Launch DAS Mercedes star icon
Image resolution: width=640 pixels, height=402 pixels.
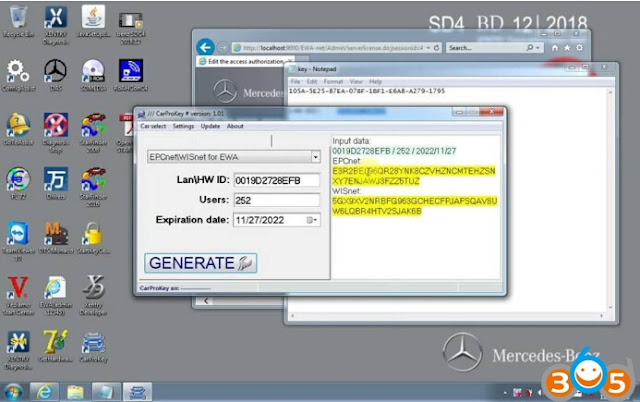(x=56, y=76)
